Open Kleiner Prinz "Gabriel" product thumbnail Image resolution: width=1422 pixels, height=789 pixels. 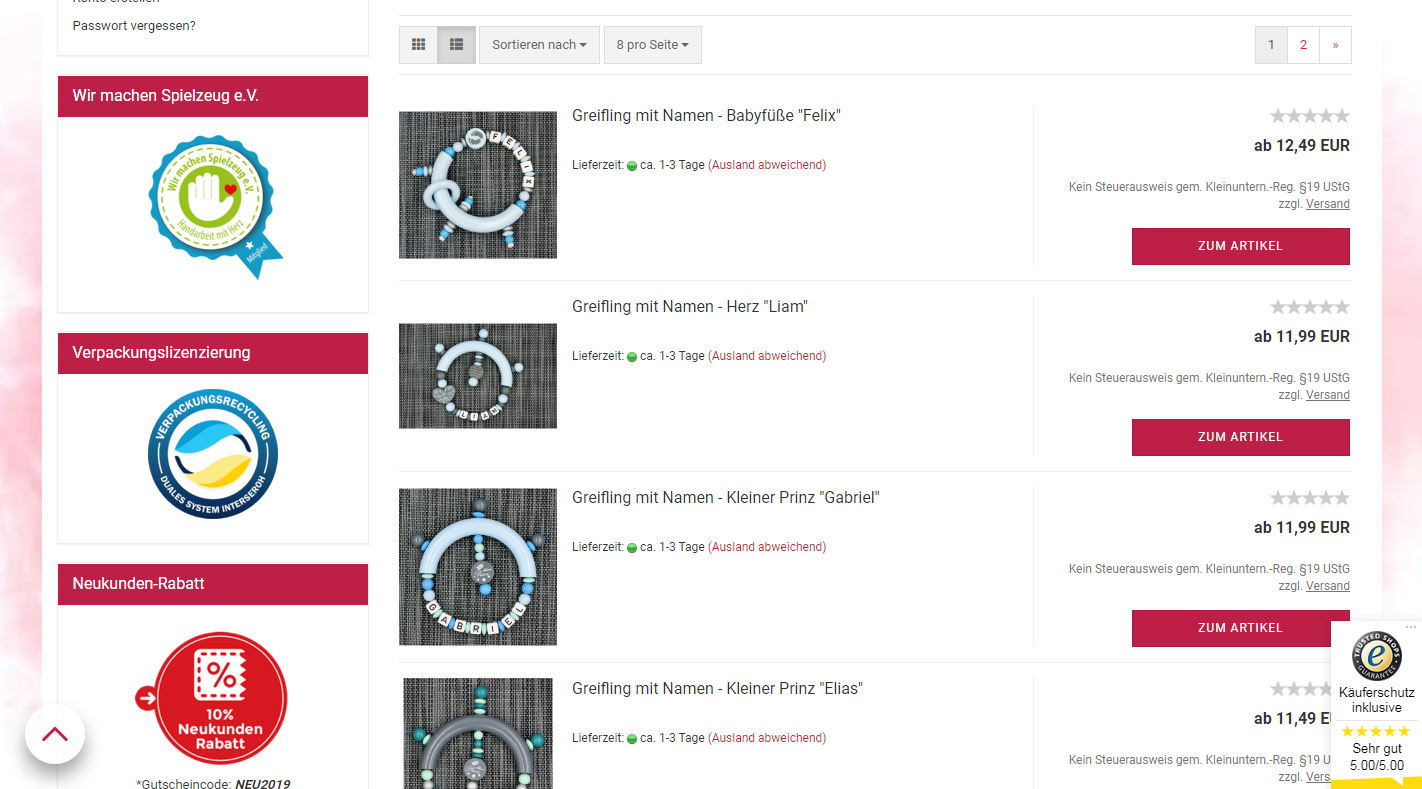(478, 567)
